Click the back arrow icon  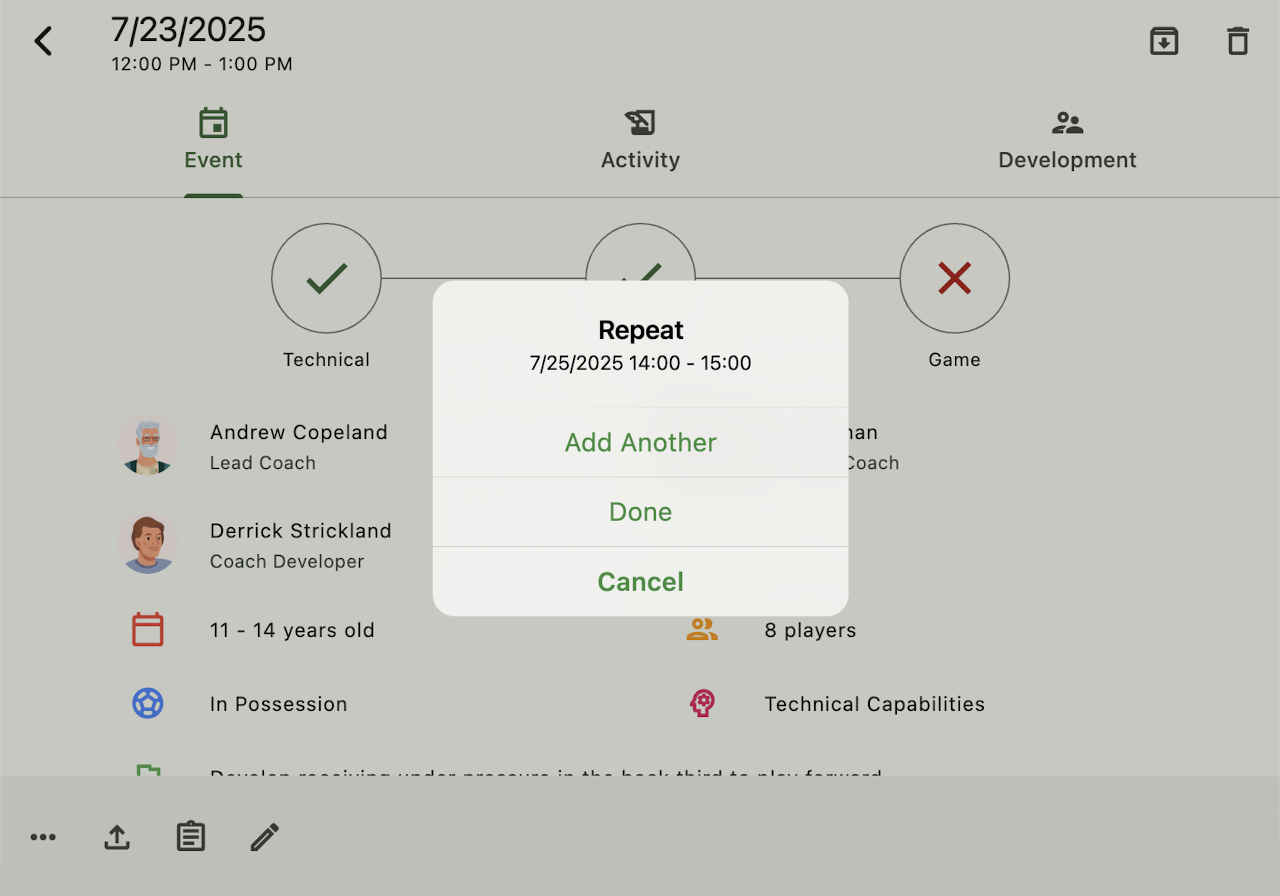click(43, 41)
